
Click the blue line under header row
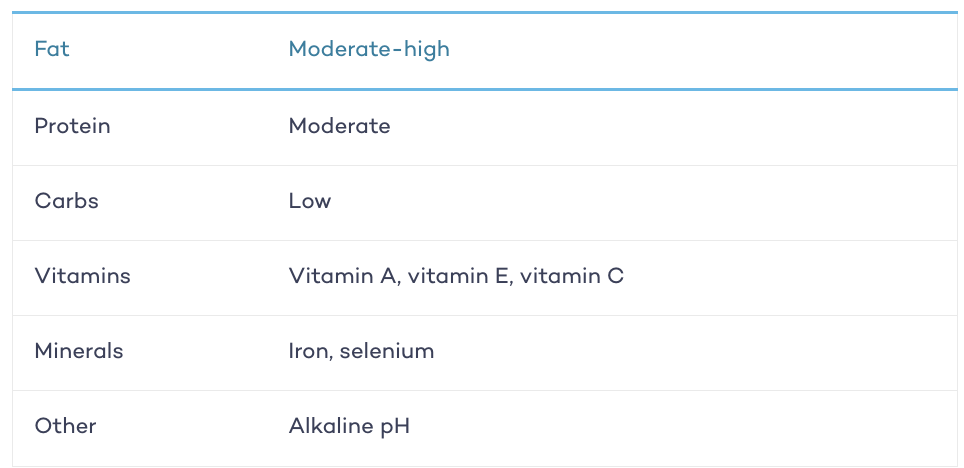coord(485,90)
